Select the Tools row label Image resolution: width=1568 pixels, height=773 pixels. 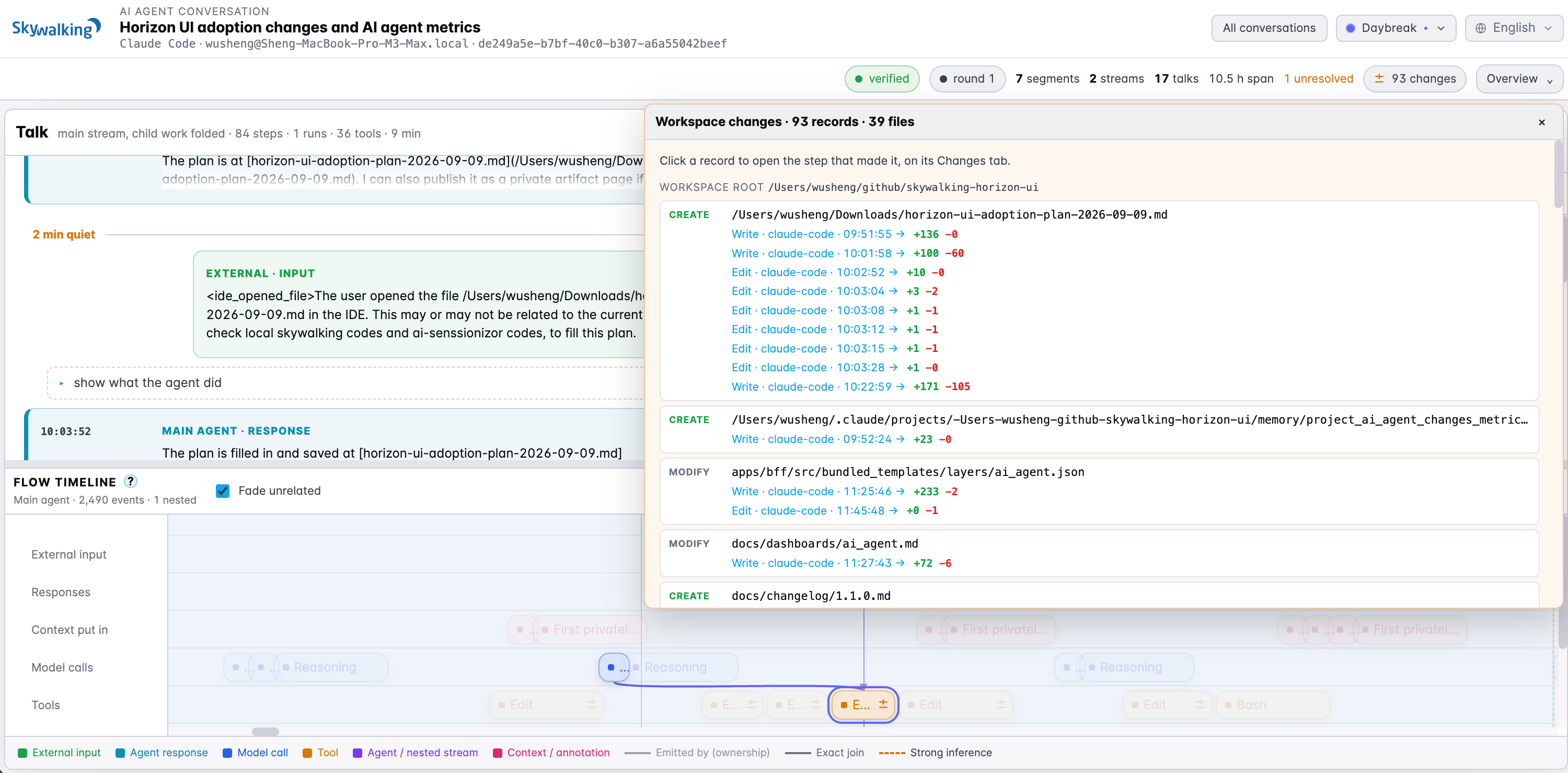click(x=45, y=706)
